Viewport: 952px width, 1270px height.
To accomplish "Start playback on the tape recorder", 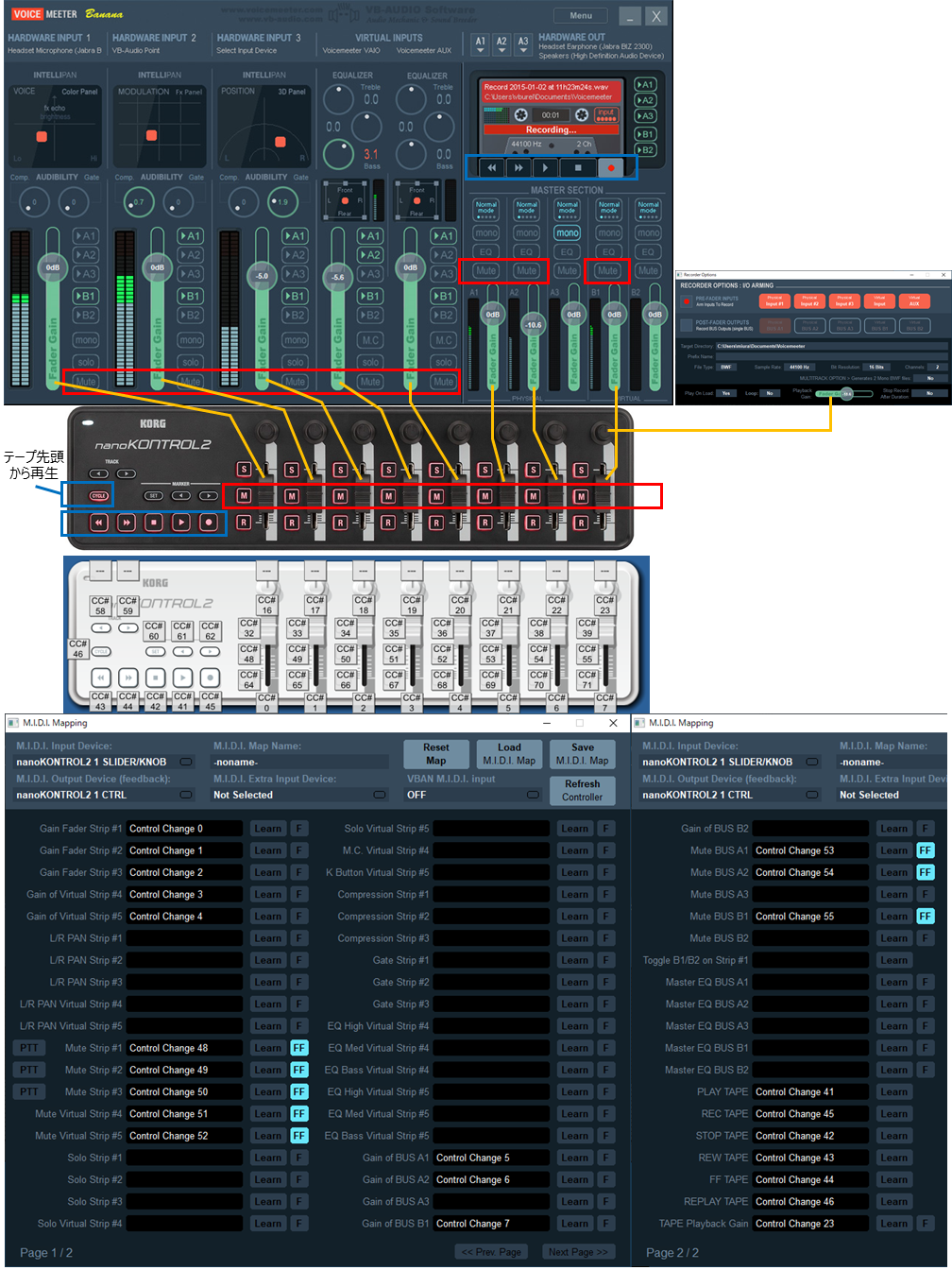I will coord(545,167).
